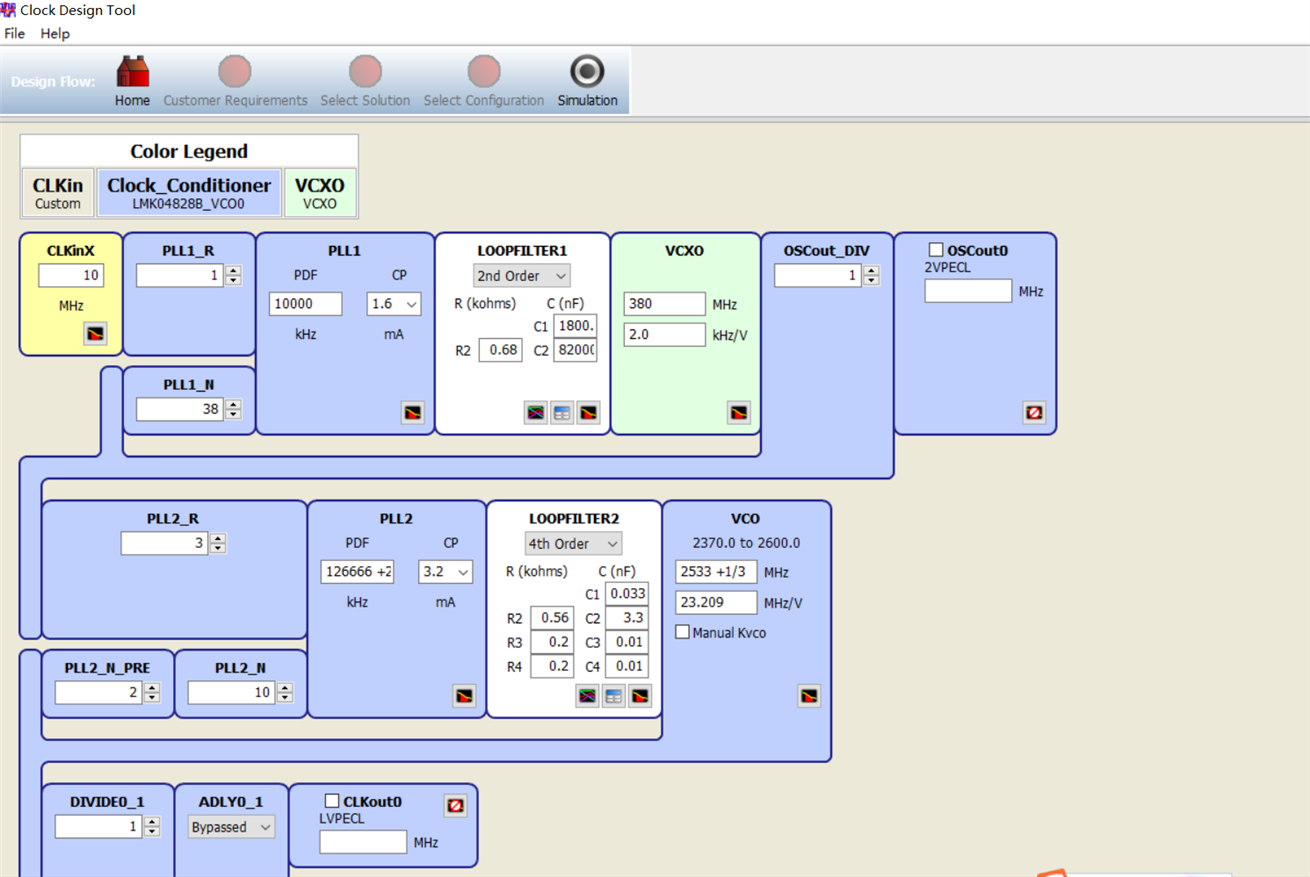Viewport: 1310px width, 877px height.
Task: Increment the PLL2_N value with the up arrow
Action: 285,687
